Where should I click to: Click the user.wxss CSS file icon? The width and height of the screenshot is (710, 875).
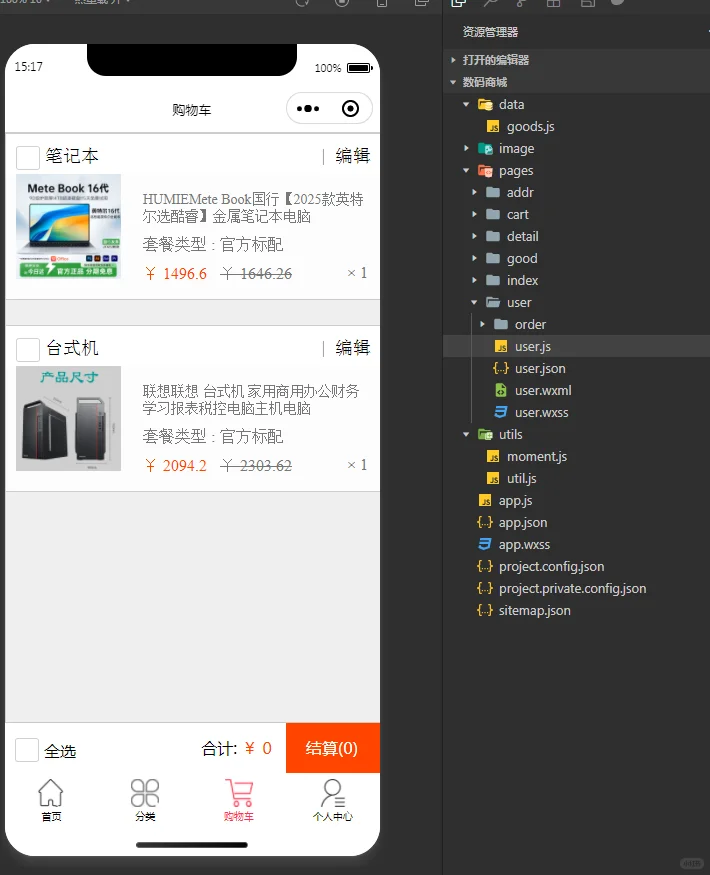click(x=501, y=412)
